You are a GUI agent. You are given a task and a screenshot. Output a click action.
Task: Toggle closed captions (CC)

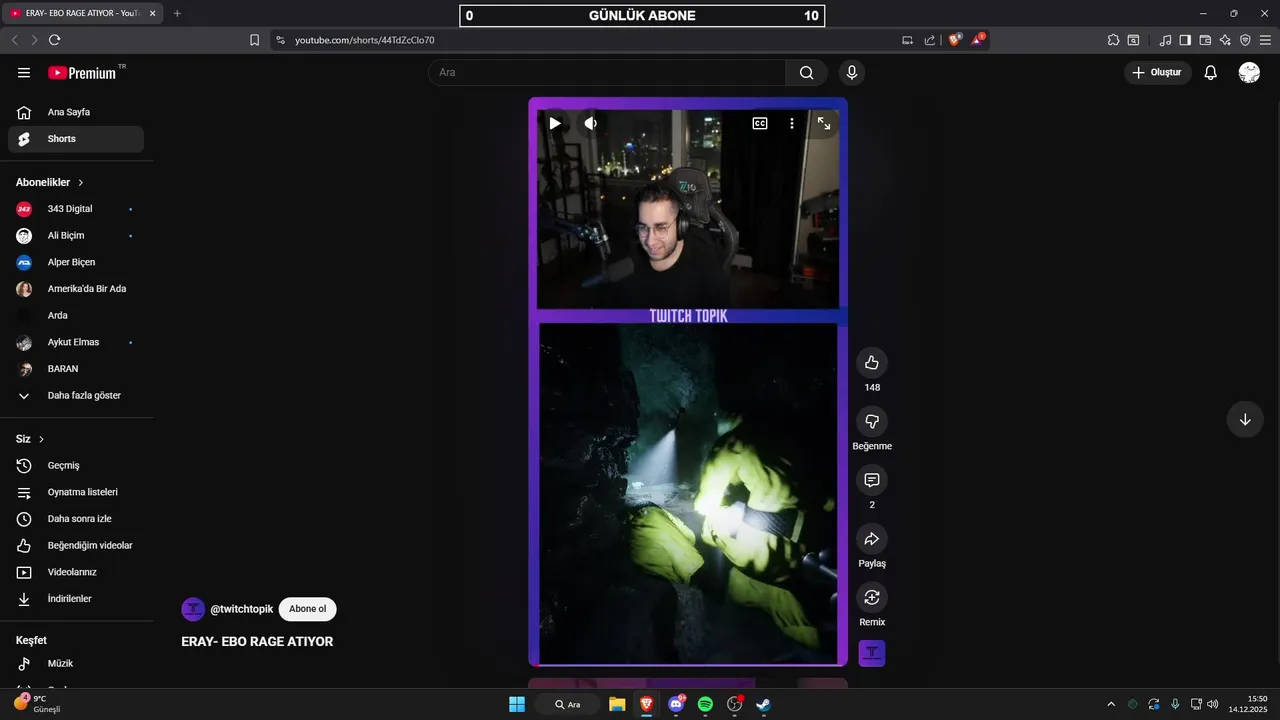[760, 123]
